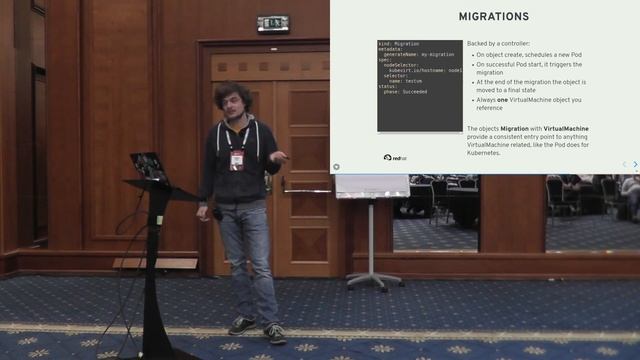
Task: Click the "name: testvm" code line
Action: 405,81
